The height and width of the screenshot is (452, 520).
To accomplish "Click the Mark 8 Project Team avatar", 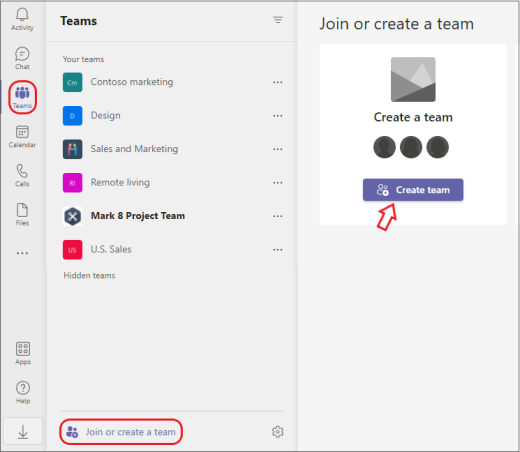I will pyautogui.click(x=72, y=216).
